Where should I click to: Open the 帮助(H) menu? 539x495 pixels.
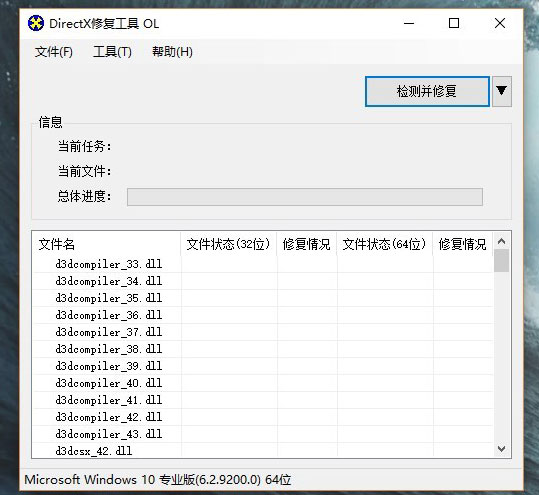click(172, 52)
